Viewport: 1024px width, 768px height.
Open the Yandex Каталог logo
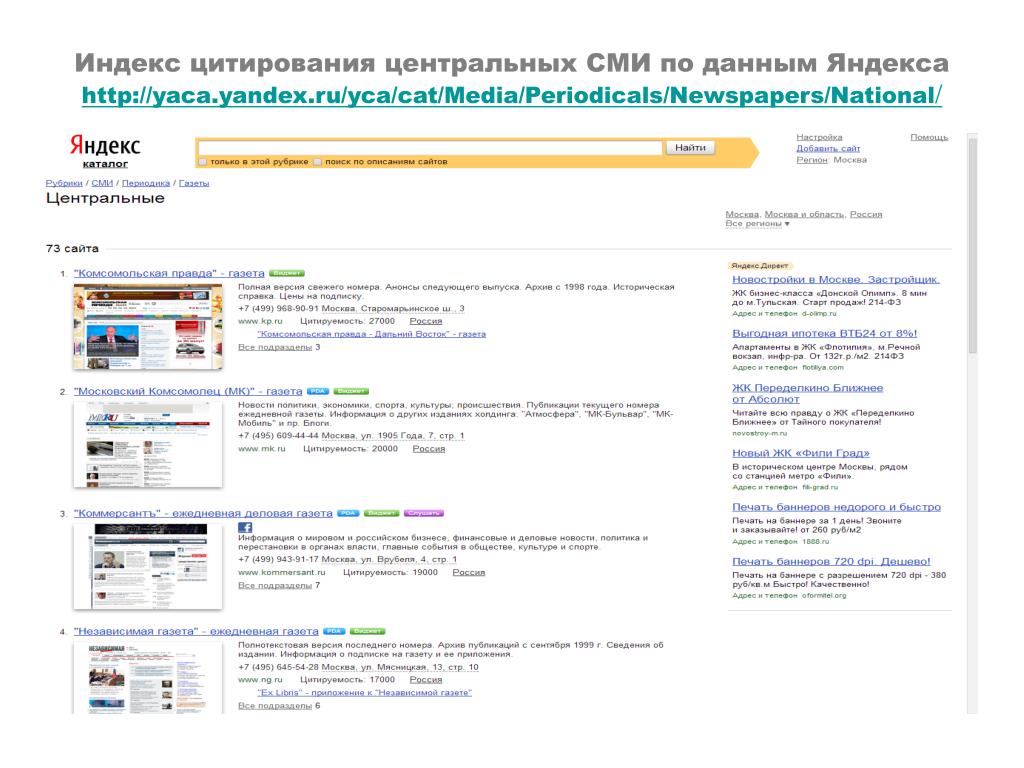104,152
